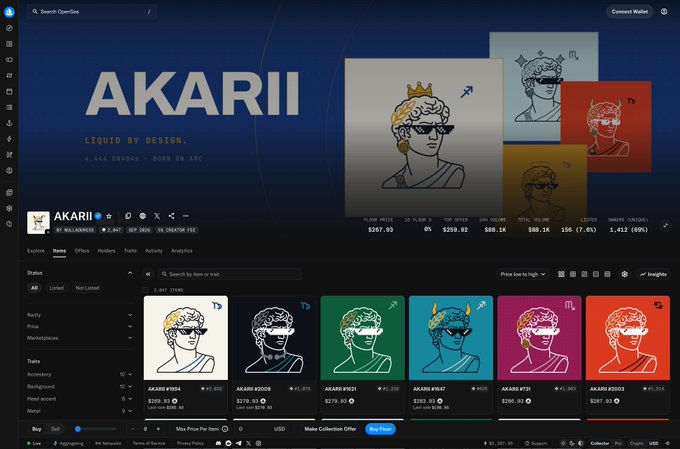Expand the Metal trait filter

coord(79,410)
